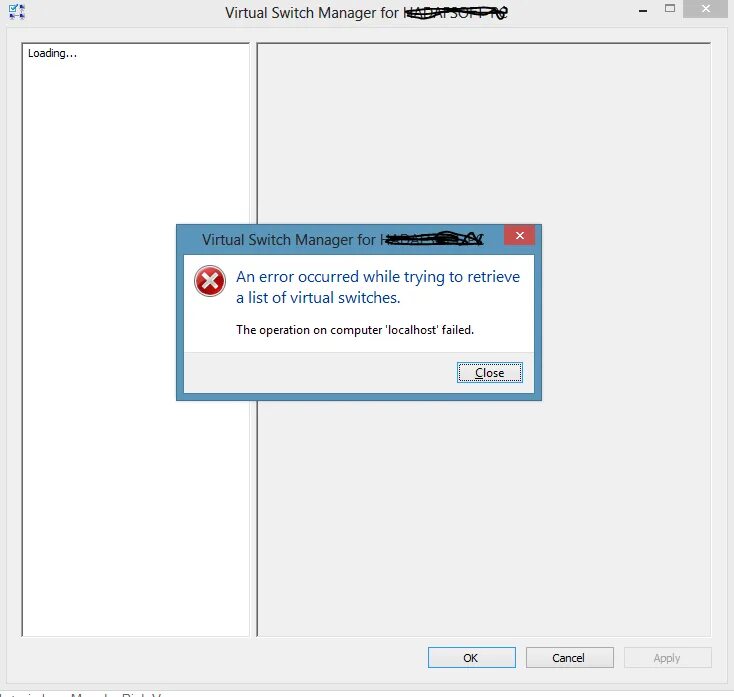Select the 'Loading...' text in left pane
The height and width of the screenshot is (697, 734).
(x=52, y=53)
